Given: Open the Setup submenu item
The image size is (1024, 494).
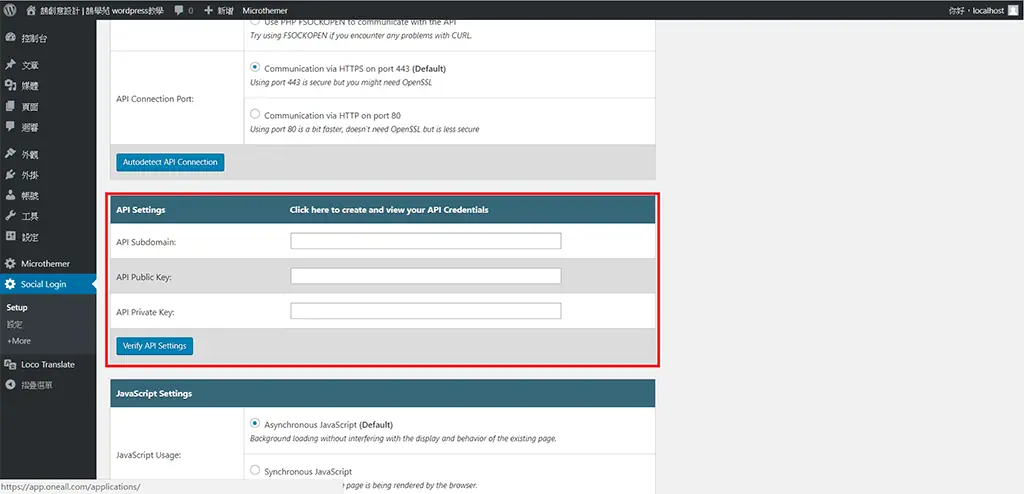Looking at the screenshot, I should click(x=17, y=308).
